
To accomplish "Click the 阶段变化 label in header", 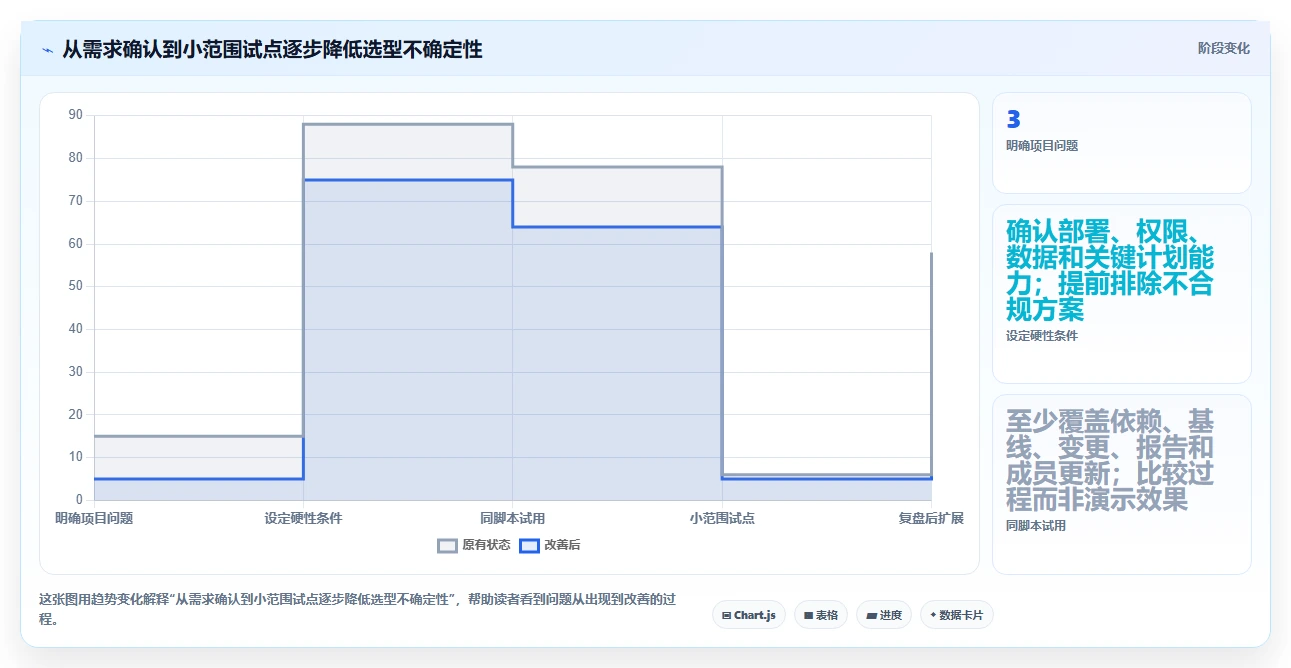I will pos(1224,48).
